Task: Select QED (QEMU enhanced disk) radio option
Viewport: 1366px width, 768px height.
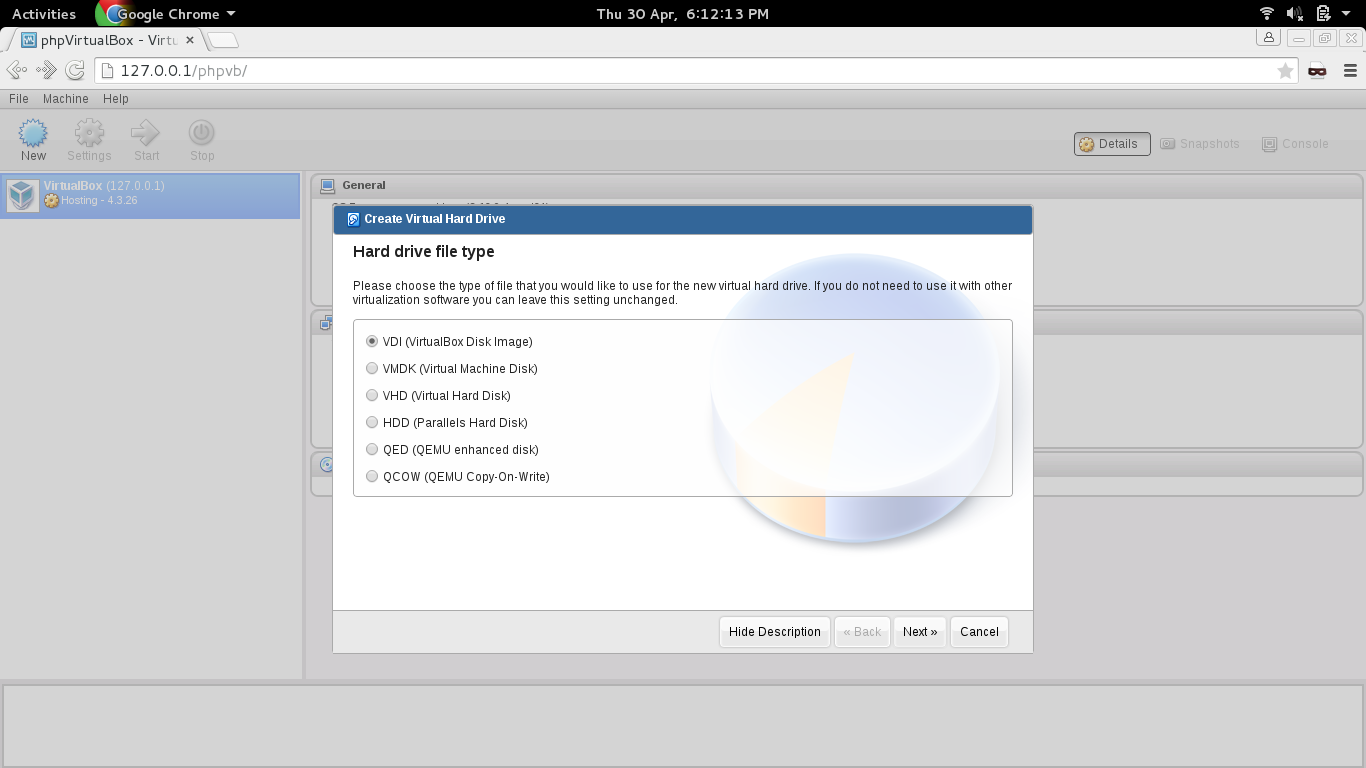Action: (372, 449)
